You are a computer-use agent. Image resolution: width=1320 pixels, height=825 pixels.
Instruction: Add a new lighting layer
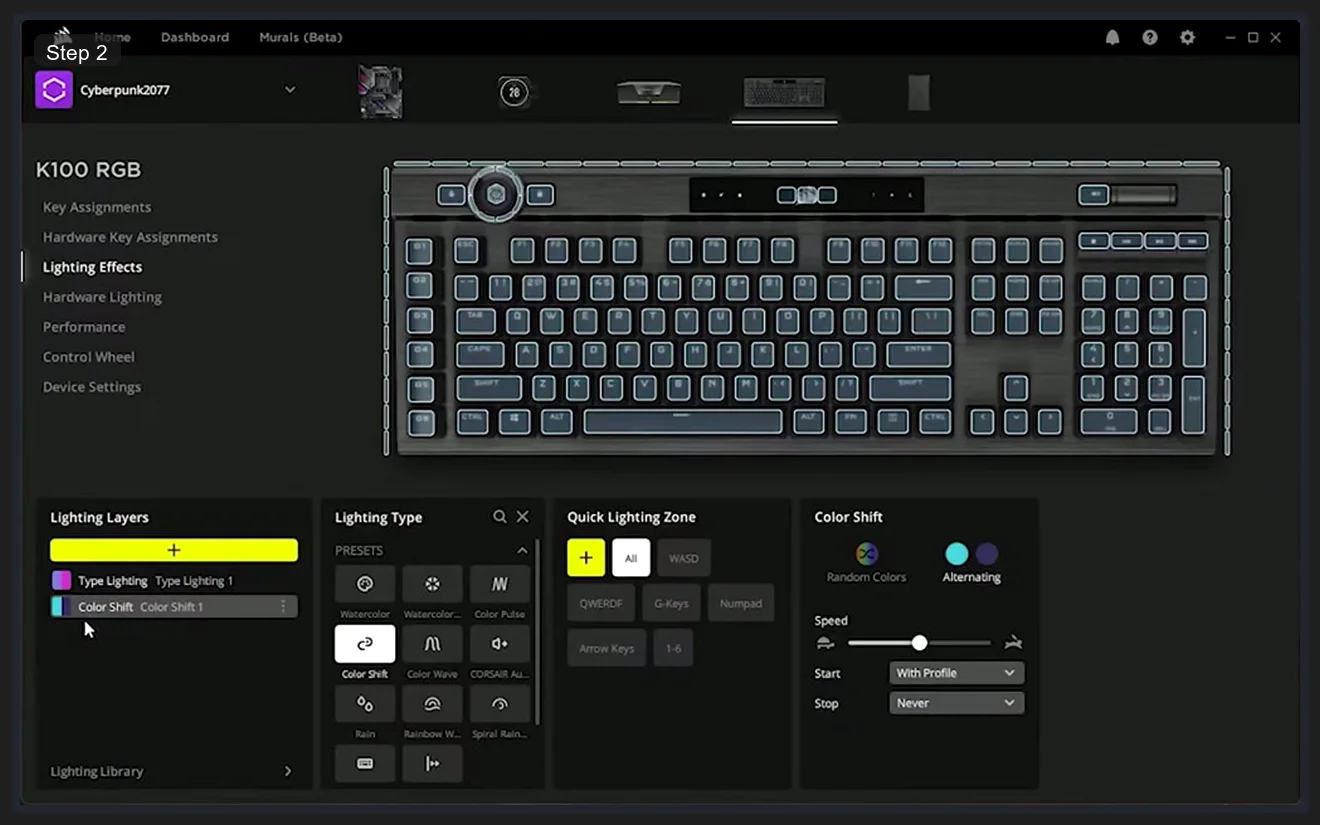(x=174, y=550)
